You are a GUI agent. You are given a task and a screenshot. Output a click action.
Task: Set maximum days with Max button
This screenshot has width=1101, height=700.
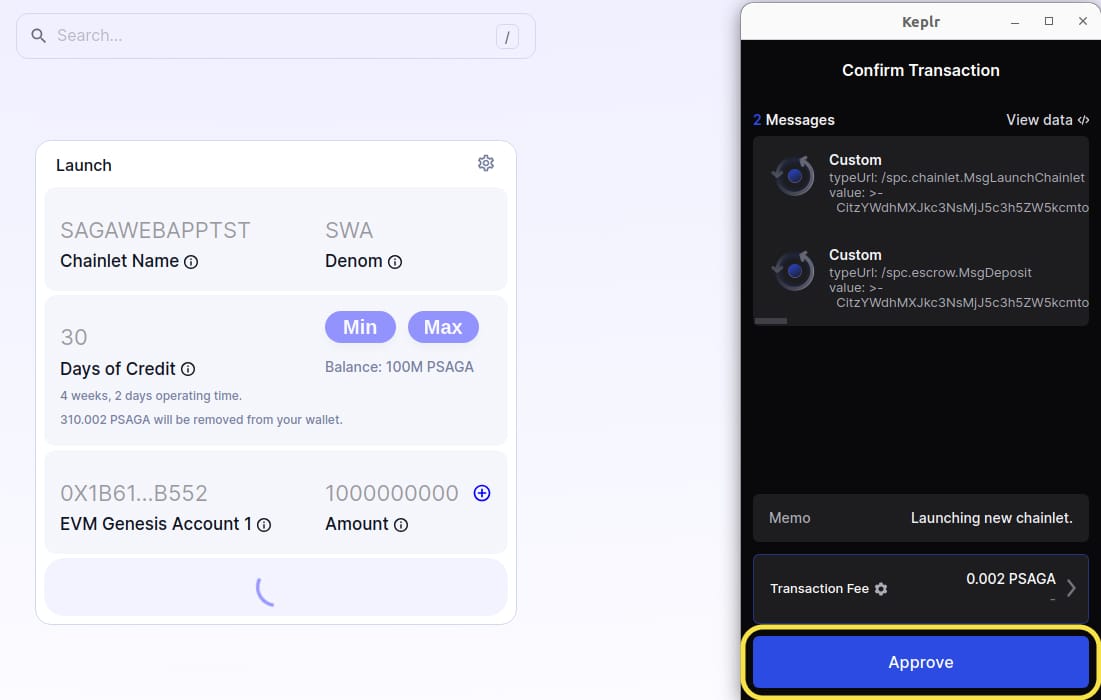[443, 327]
